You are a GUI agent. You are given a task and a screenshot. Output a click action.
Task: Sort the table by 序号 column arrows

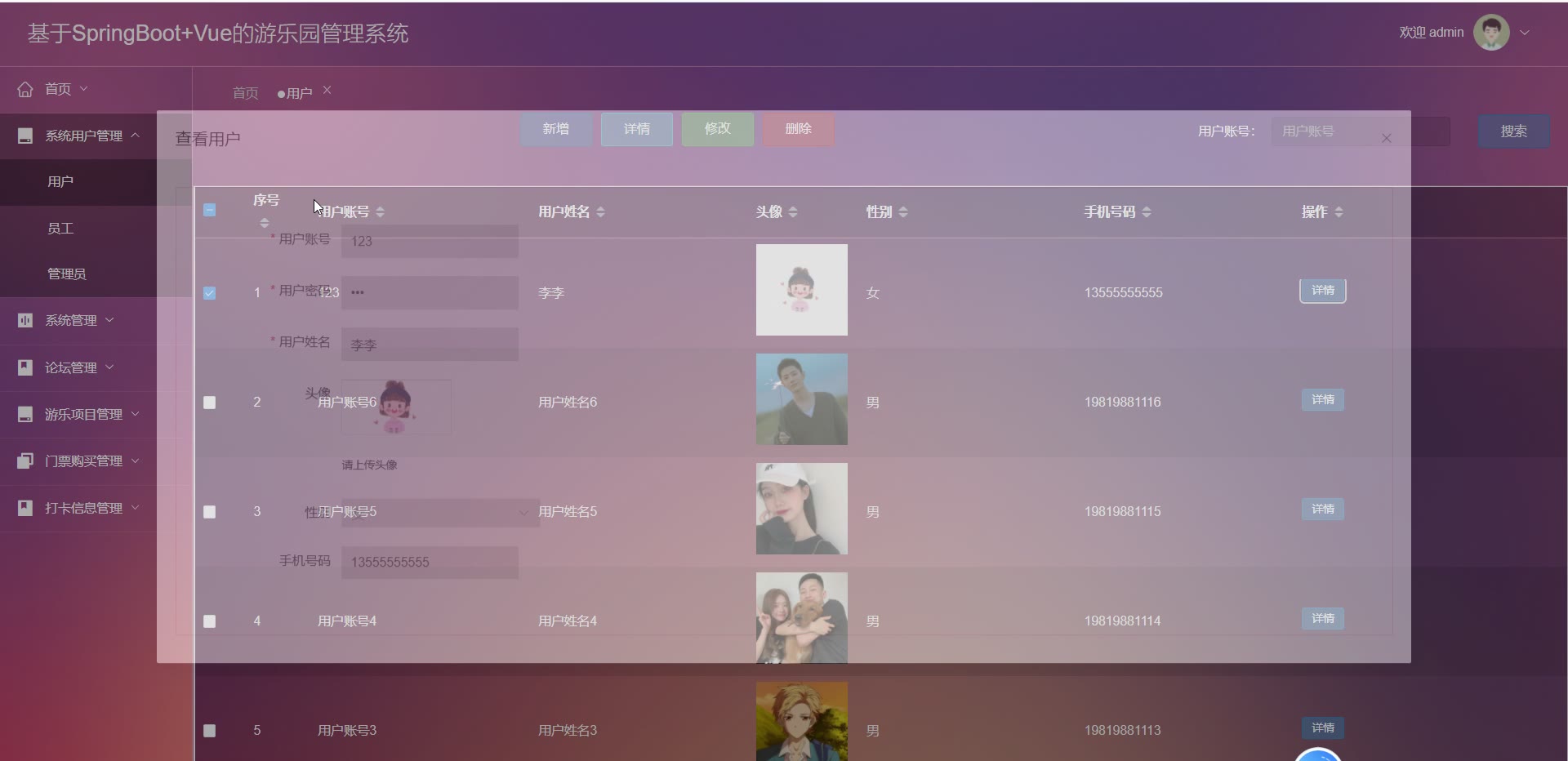click(264, 223)
